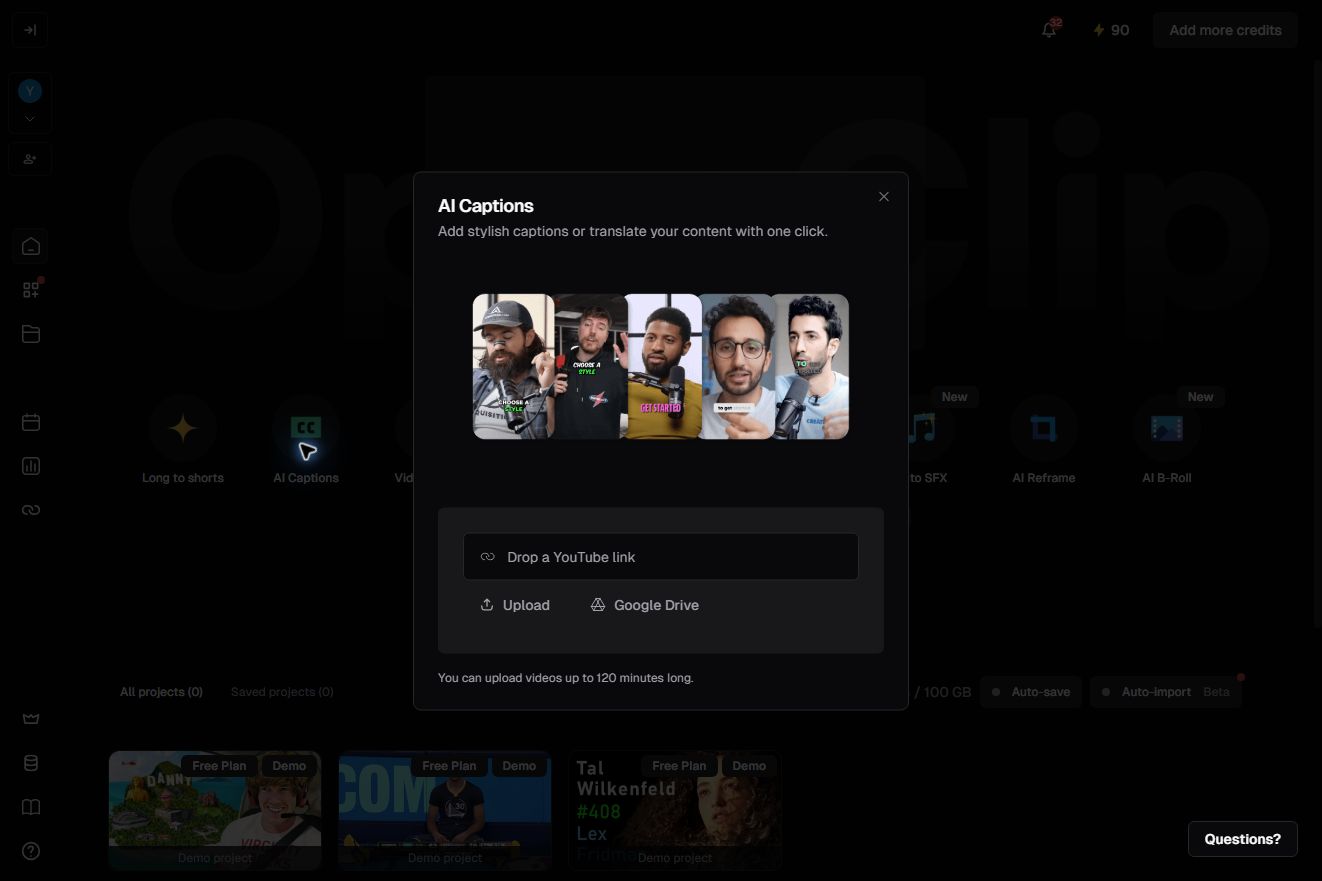This screenshot has width=1322, height=881.
Task: Expand the workspace switcher chevron
Action: [x=30, y=119]
